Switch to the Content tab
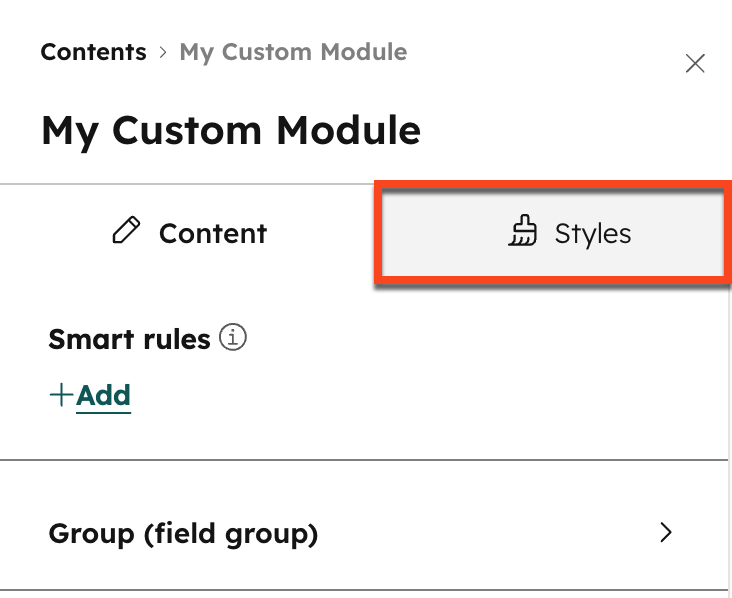 (188, 233)
